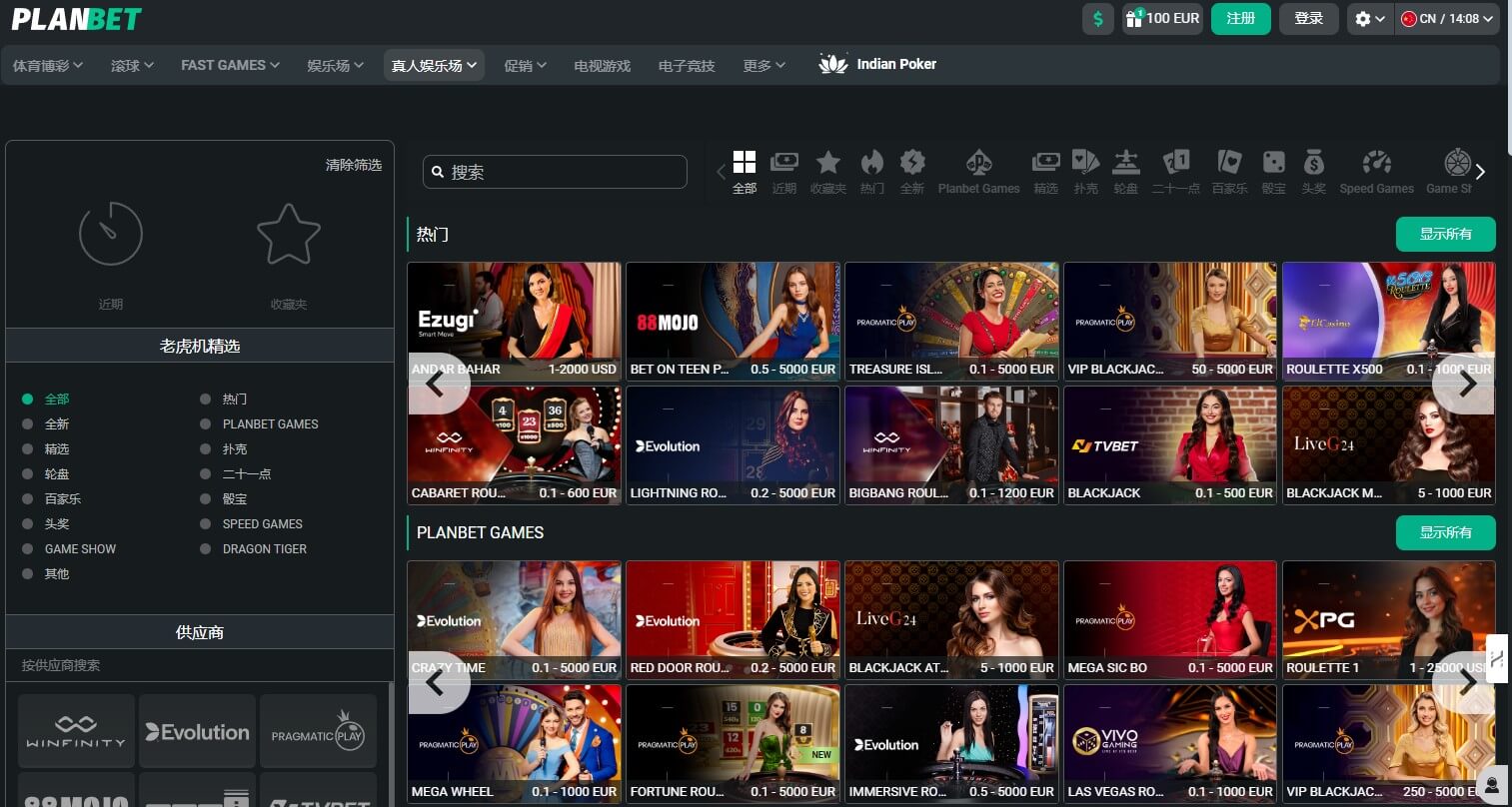The height and width of the screenshot is (807, 1512).
Task: Expand the 促销 dropdown menu
Action: (x=525, y=65)
